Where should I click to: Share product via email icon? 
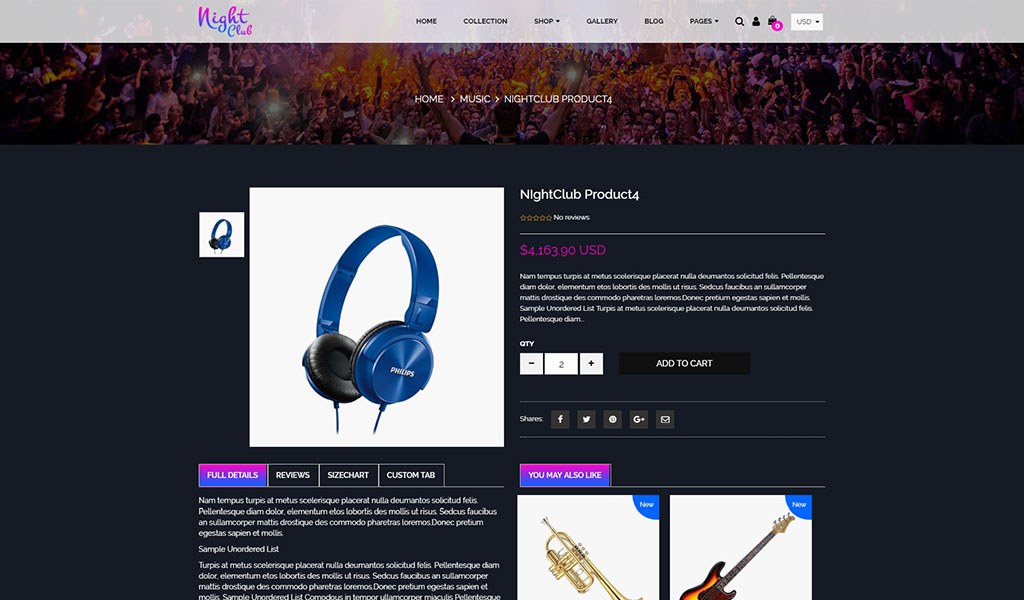(665, 419)
